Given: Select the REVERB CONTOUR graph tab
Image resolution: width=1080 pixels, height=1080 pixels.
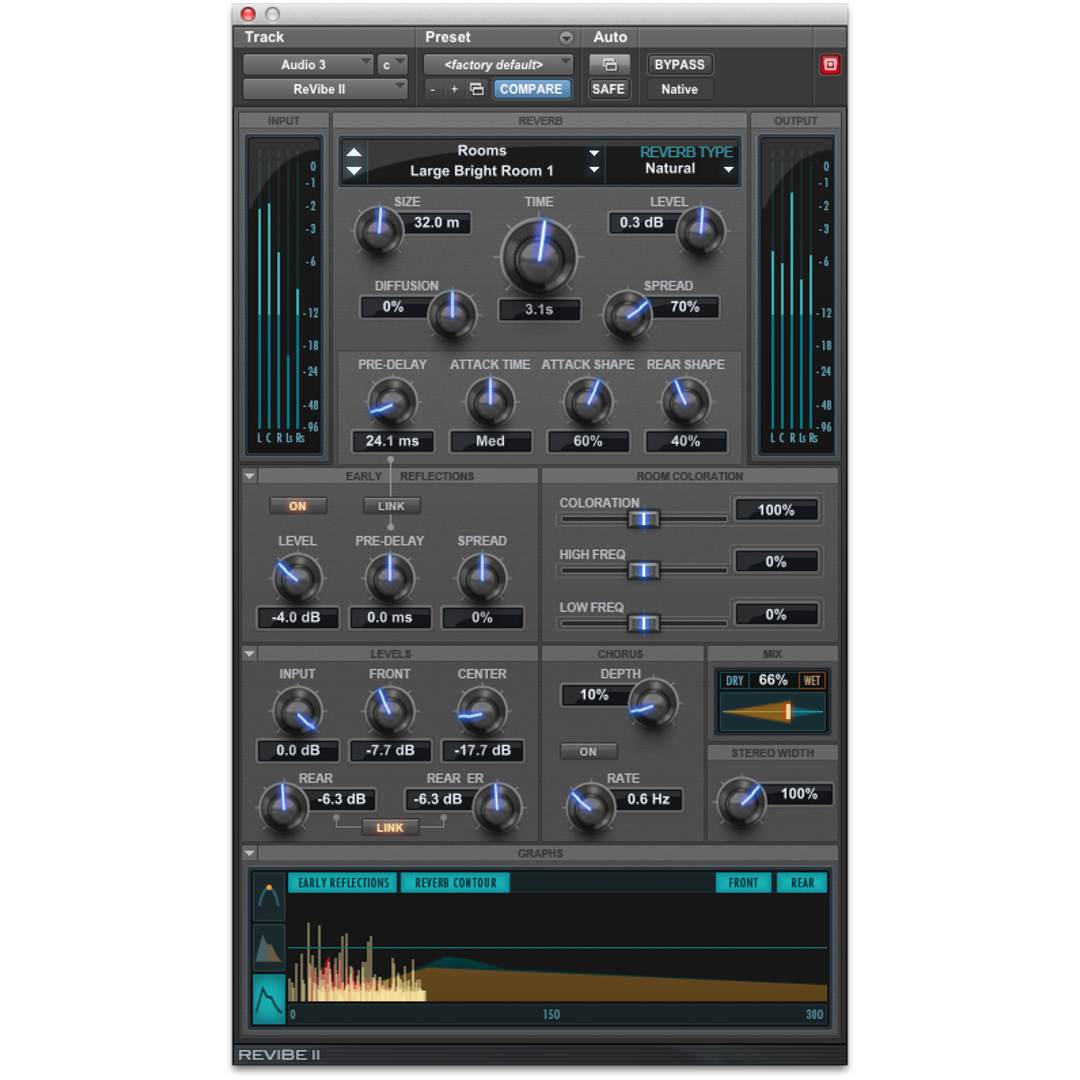Looking at the screenshot, I should coord(455,882).
